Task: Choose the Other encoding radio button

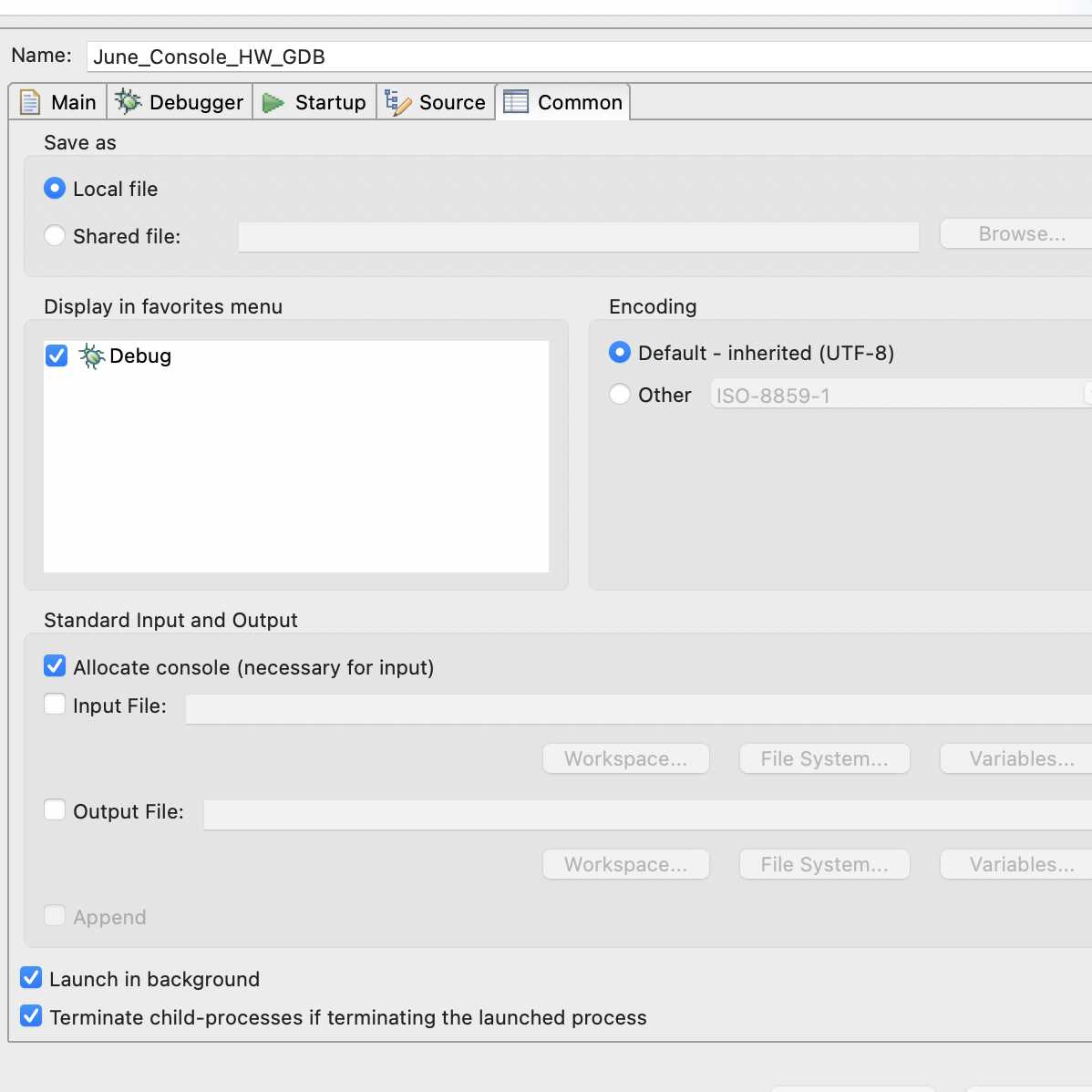Action: click(x=620, y=394)
